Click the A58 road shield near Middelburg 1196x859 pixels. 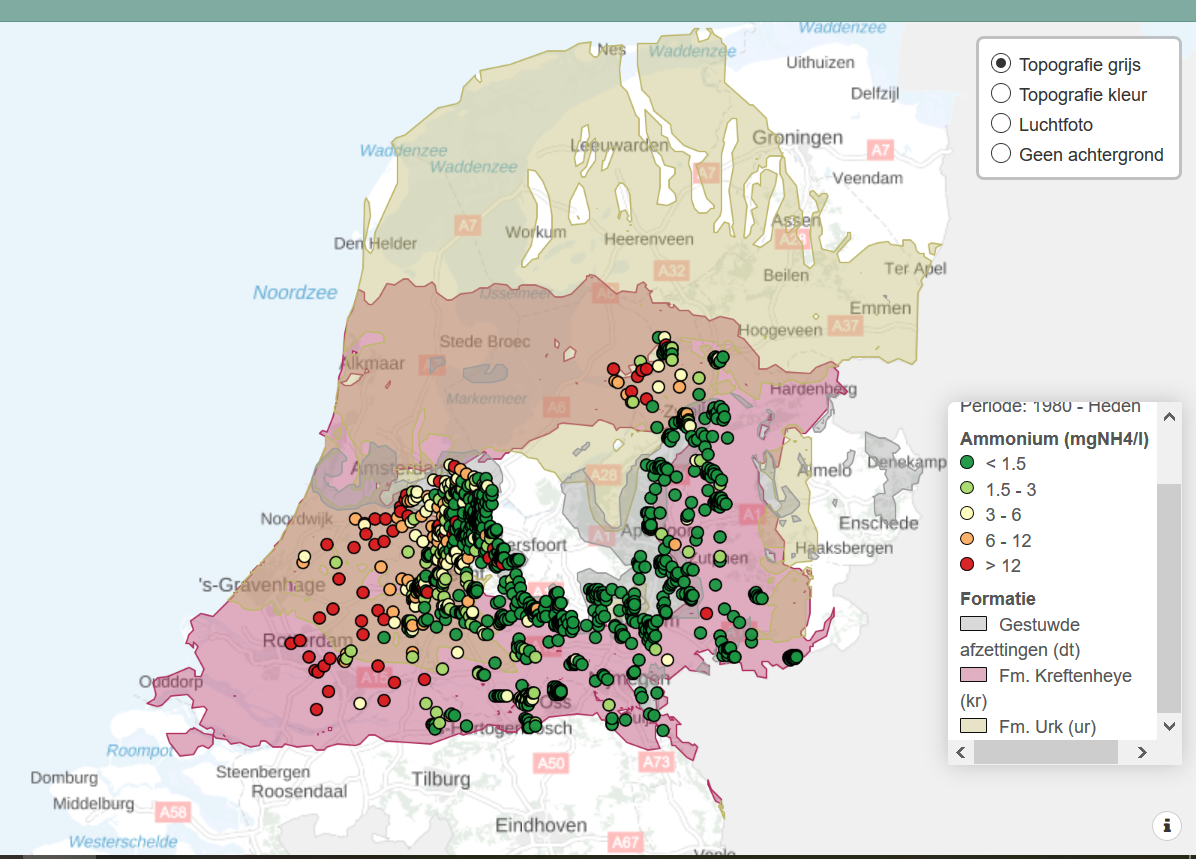click(173, 812)
